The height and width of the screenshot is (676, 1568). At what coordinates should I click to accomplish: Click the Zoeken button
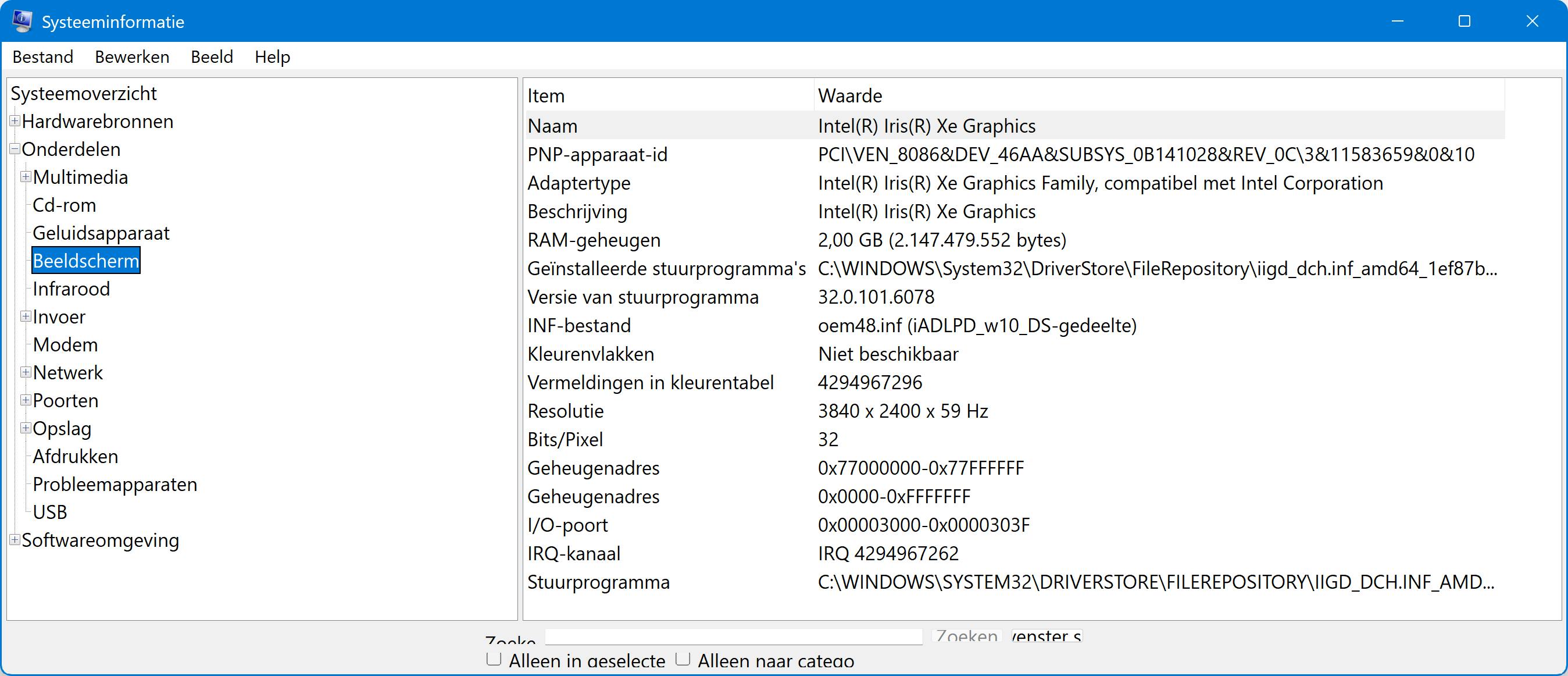[967, 636]
